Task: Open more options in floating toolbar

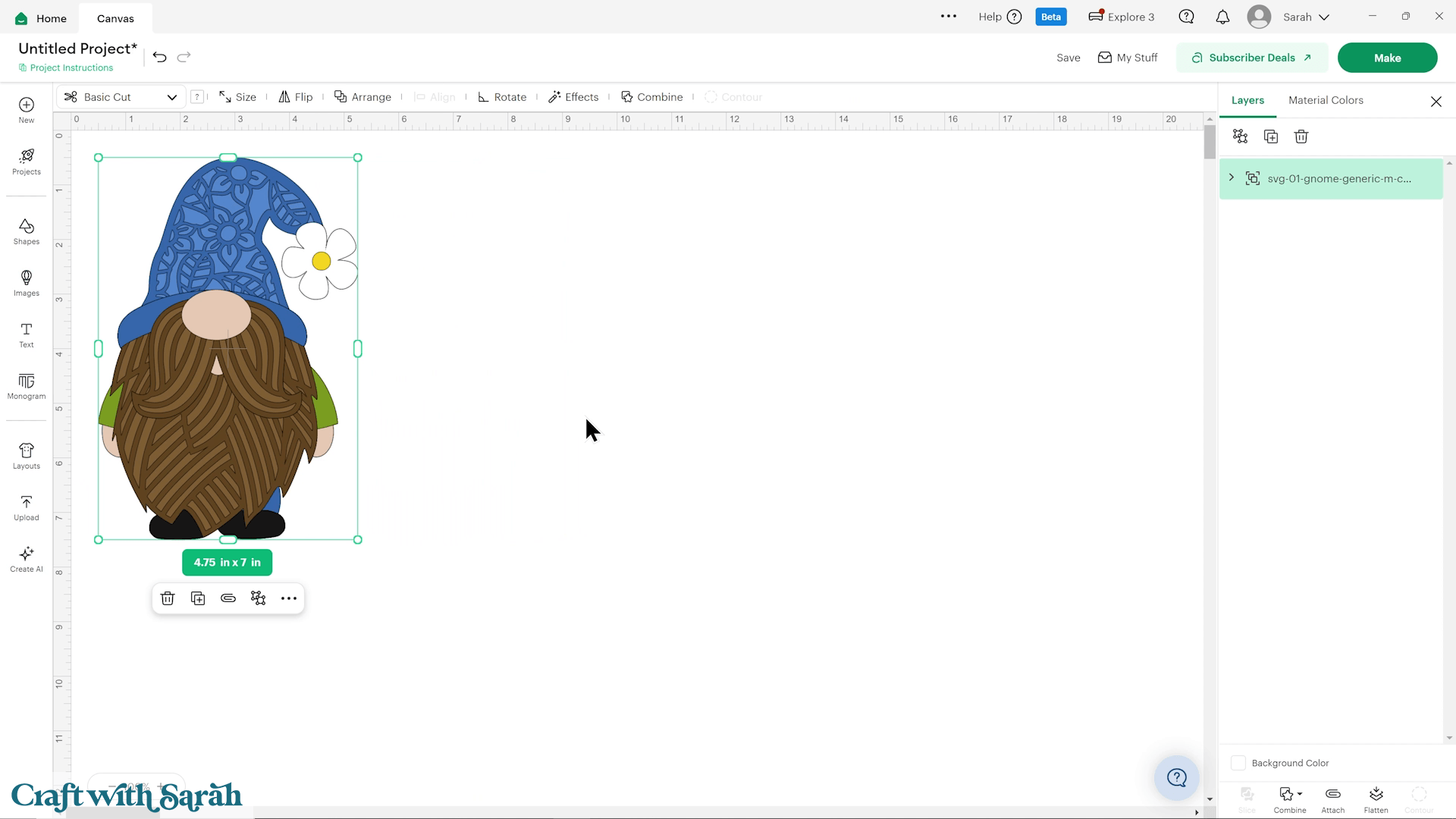Action: point(289,598)
